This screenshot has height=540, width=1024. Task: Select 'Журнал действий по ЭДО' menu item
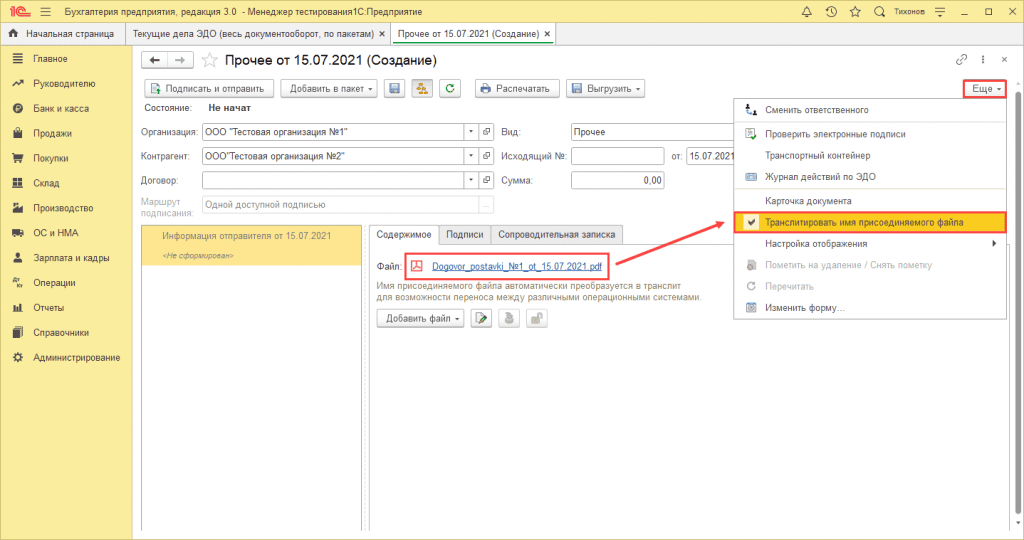(819, 177)
